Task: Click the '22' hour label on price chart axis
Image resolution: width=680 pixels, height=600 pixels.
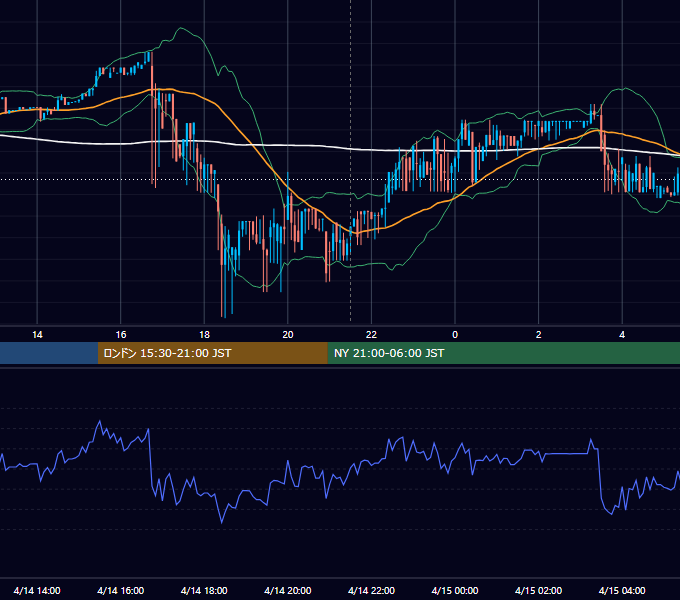Action: click(x=371, y=335)
